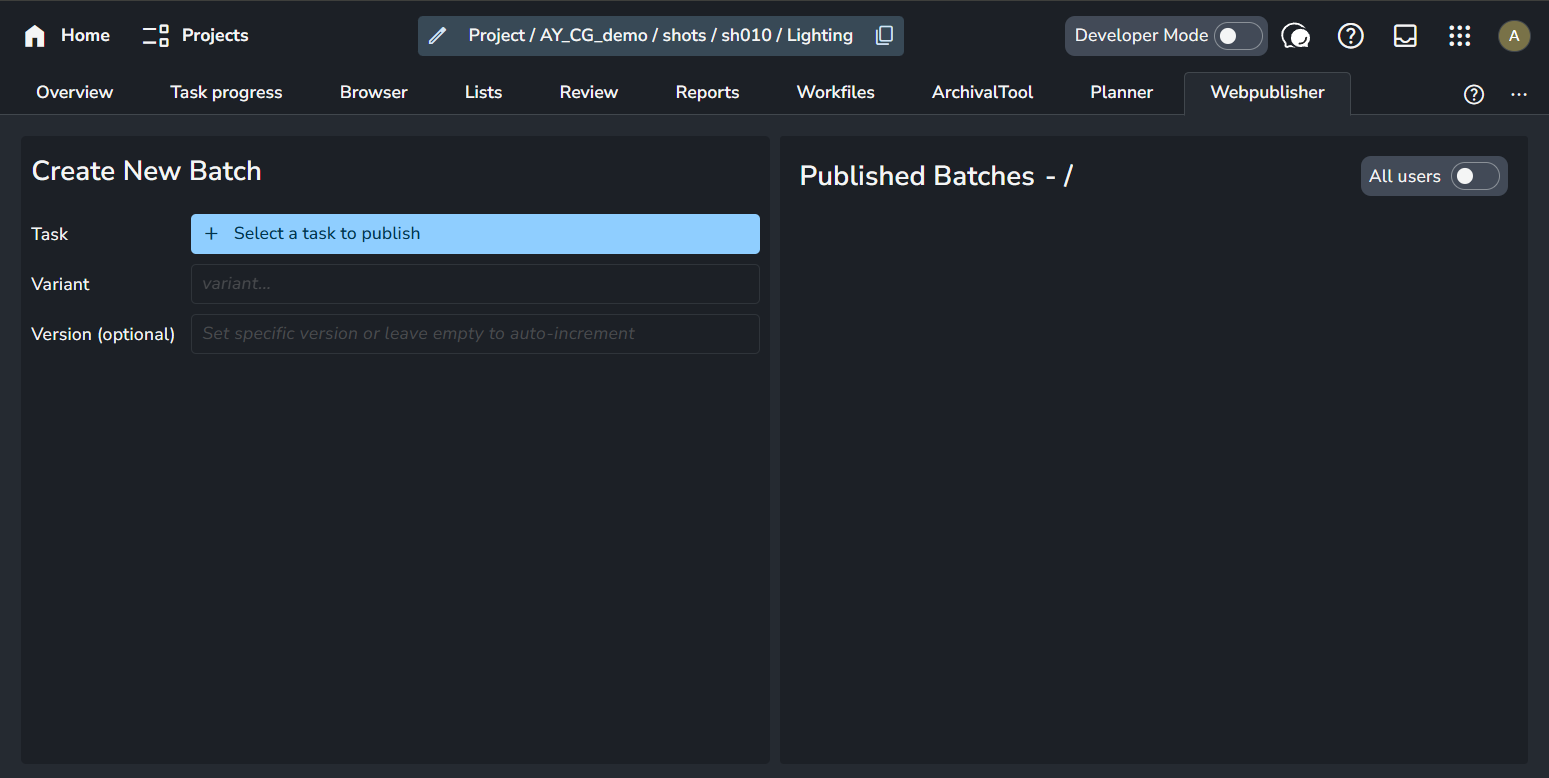The image size is (1549, 778).
Task: Open the app grid launcher icon
Action: pyautogui.click(x=1459, y=36)
